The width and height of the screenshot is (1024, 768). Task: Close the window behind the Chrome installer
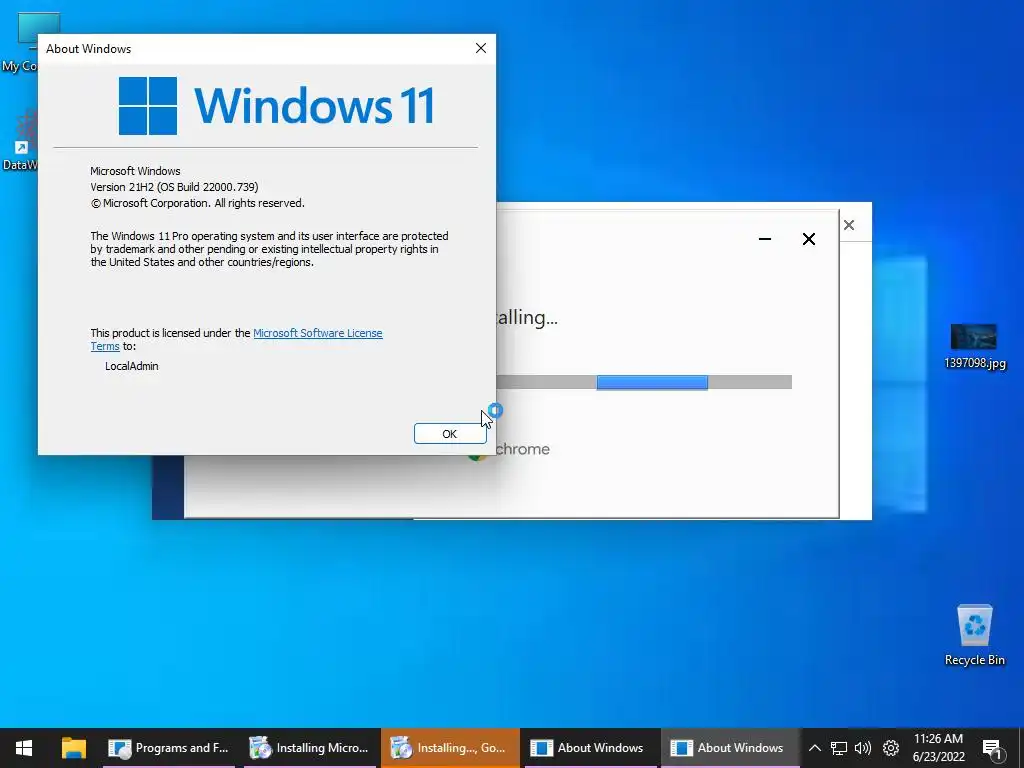point(849,225)
